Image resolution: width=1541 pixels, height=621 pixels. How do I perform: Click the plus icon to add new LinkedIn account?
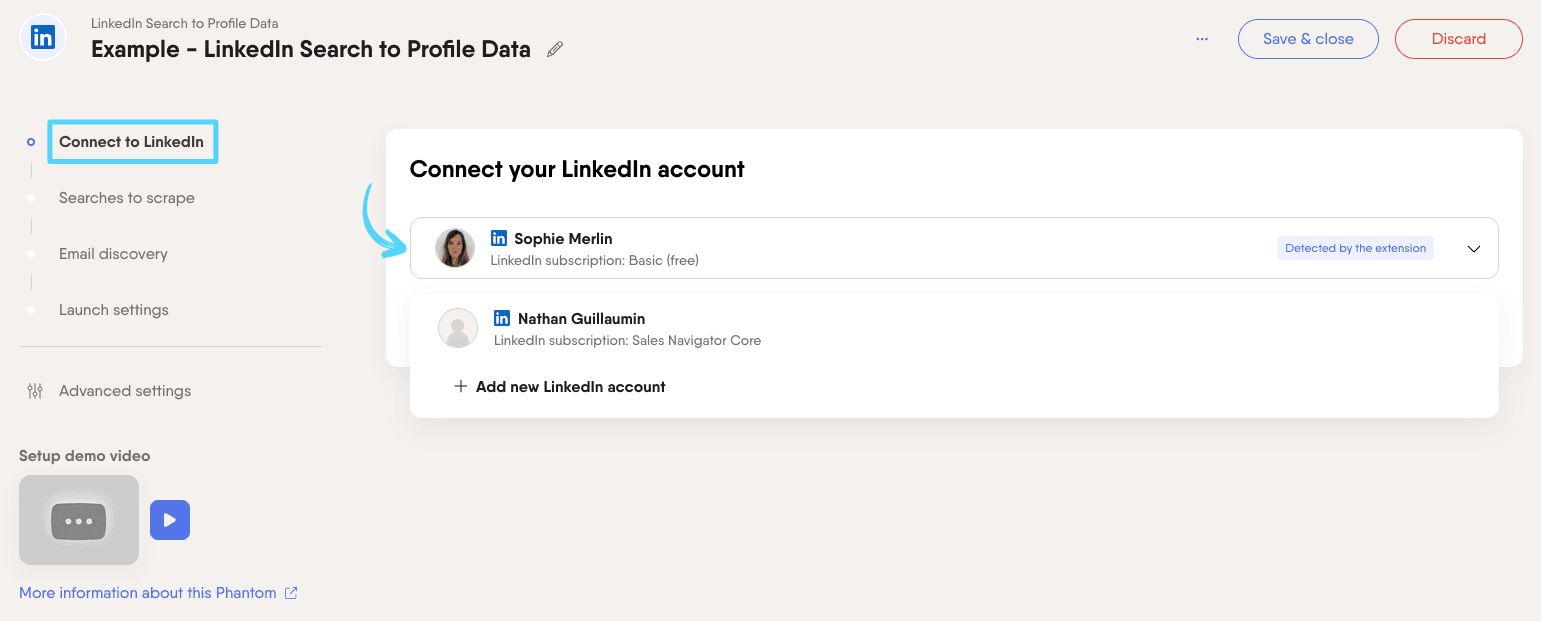tap(461, 386)
